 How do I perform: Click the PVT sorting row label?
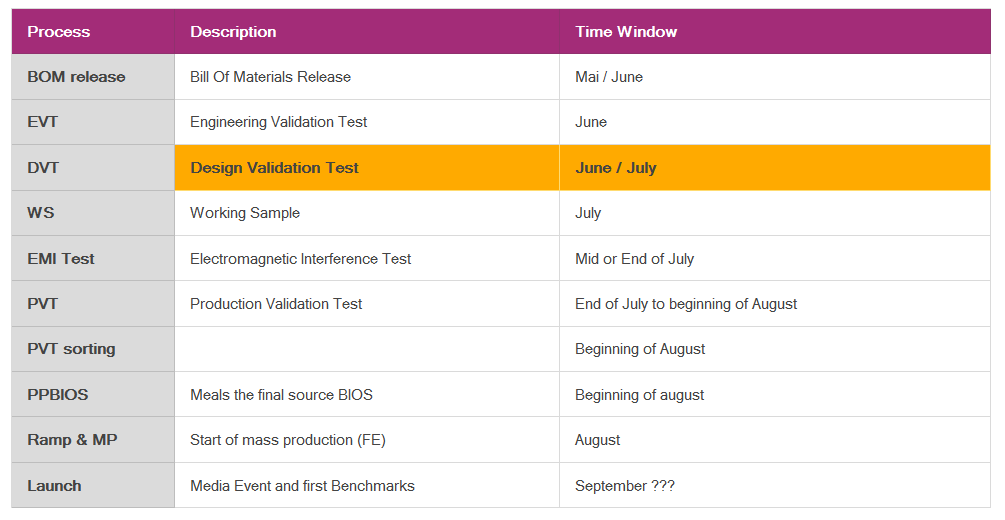(71, 349)
